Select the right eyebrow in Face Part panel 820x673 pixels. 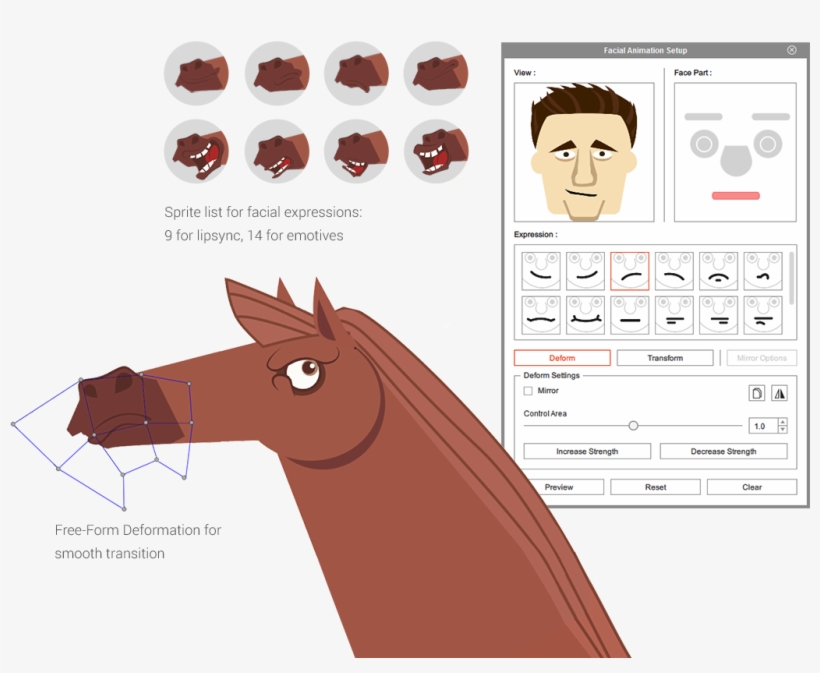pyautogui.click(x=771, y=116)
